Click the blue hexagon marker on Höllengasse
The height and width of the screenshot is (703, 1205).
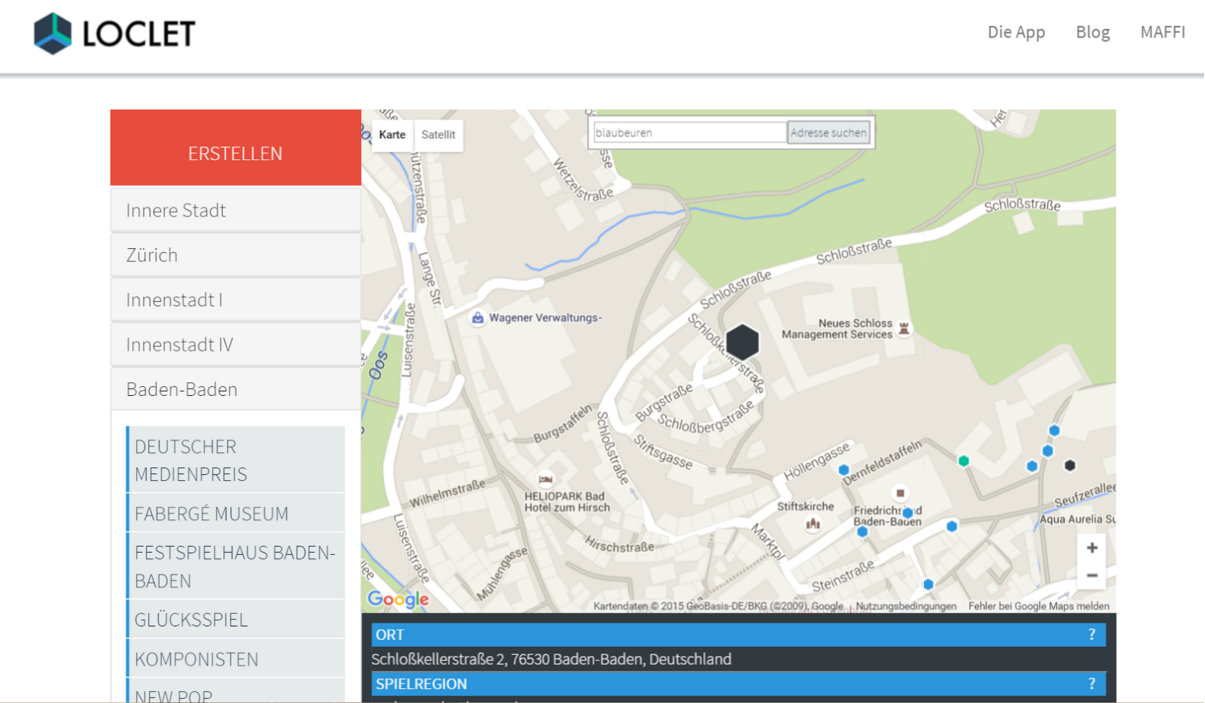(x=843, y=470)
